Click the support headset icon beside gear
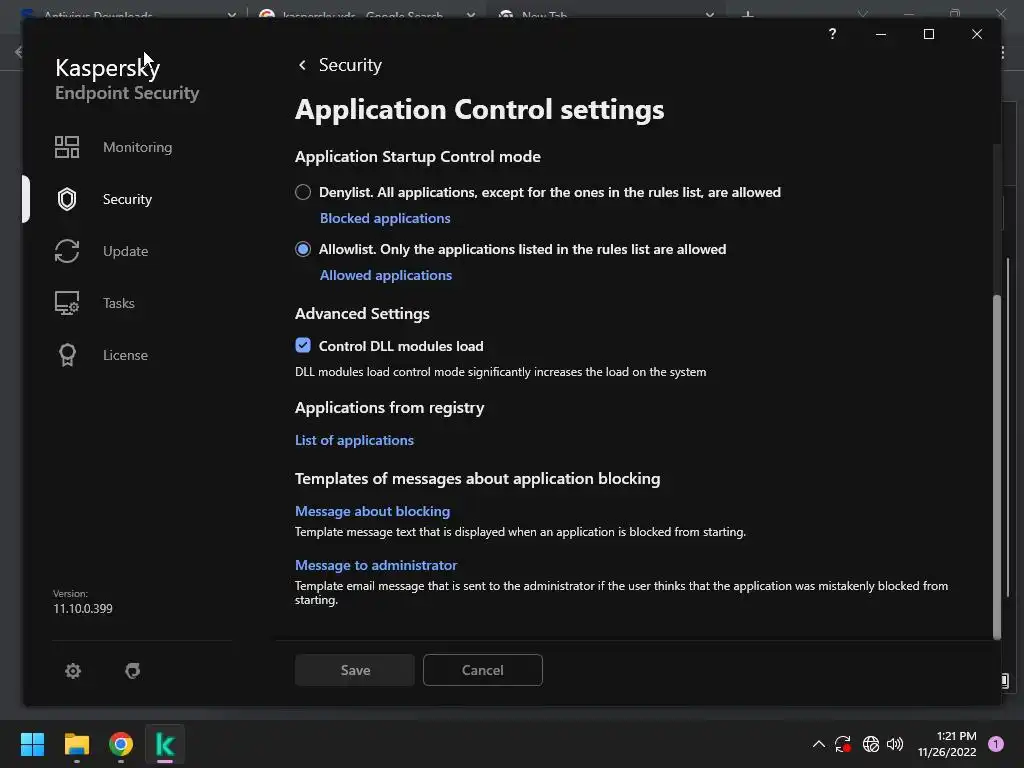This screenshot has height=768, width=1024. 133,671
